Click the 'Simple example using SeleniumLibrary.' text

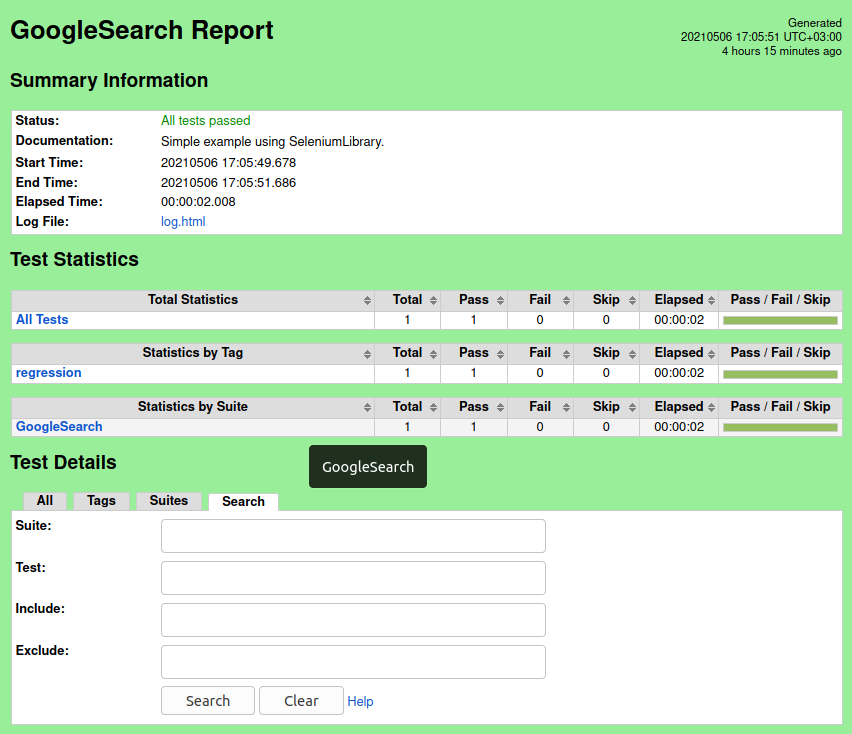272,142
